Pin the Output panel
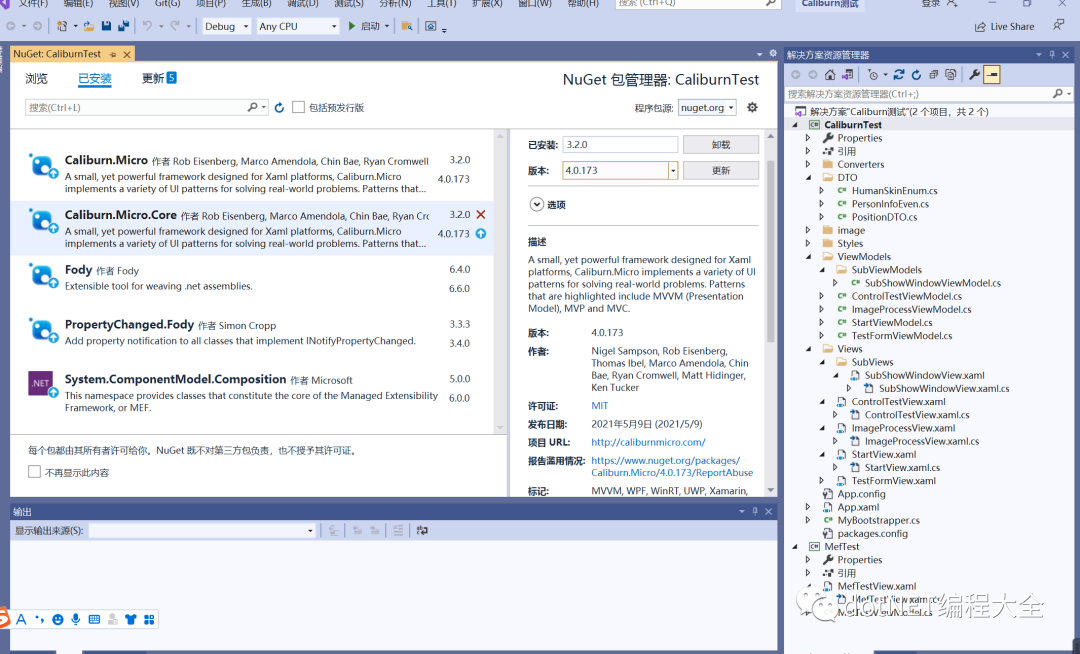Image resolution: width=1080 pixels, height=654 pixels. click(x=755, y=511)
